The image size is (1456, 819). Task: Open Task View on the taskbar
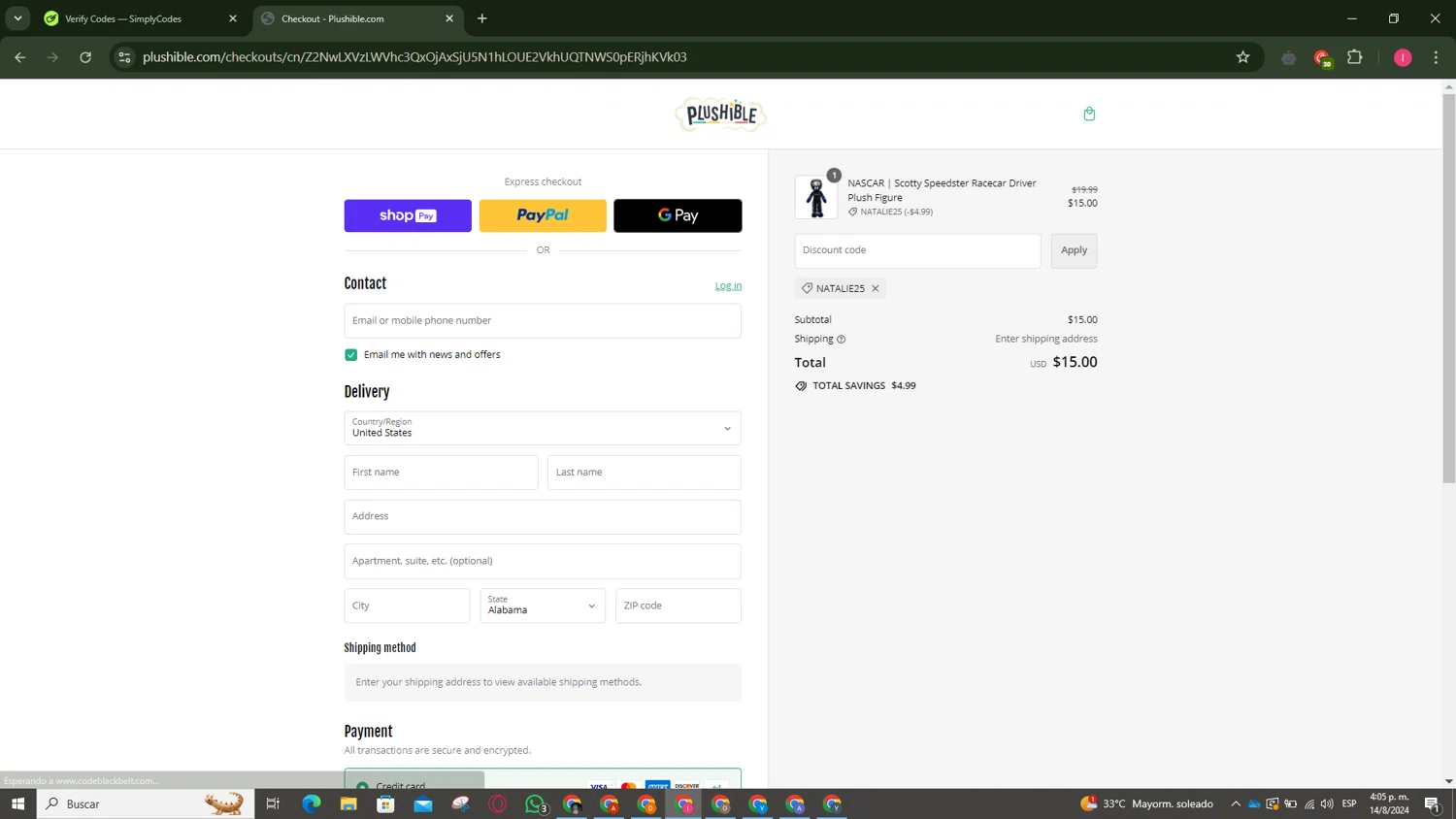coord(273,803)
